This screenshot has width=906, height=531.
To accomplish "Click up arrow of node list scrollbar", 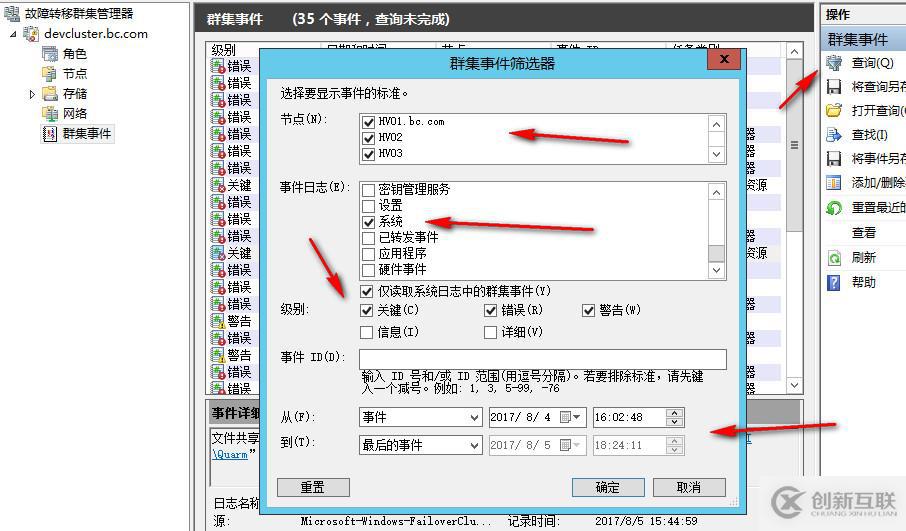I will coord(716,124).
